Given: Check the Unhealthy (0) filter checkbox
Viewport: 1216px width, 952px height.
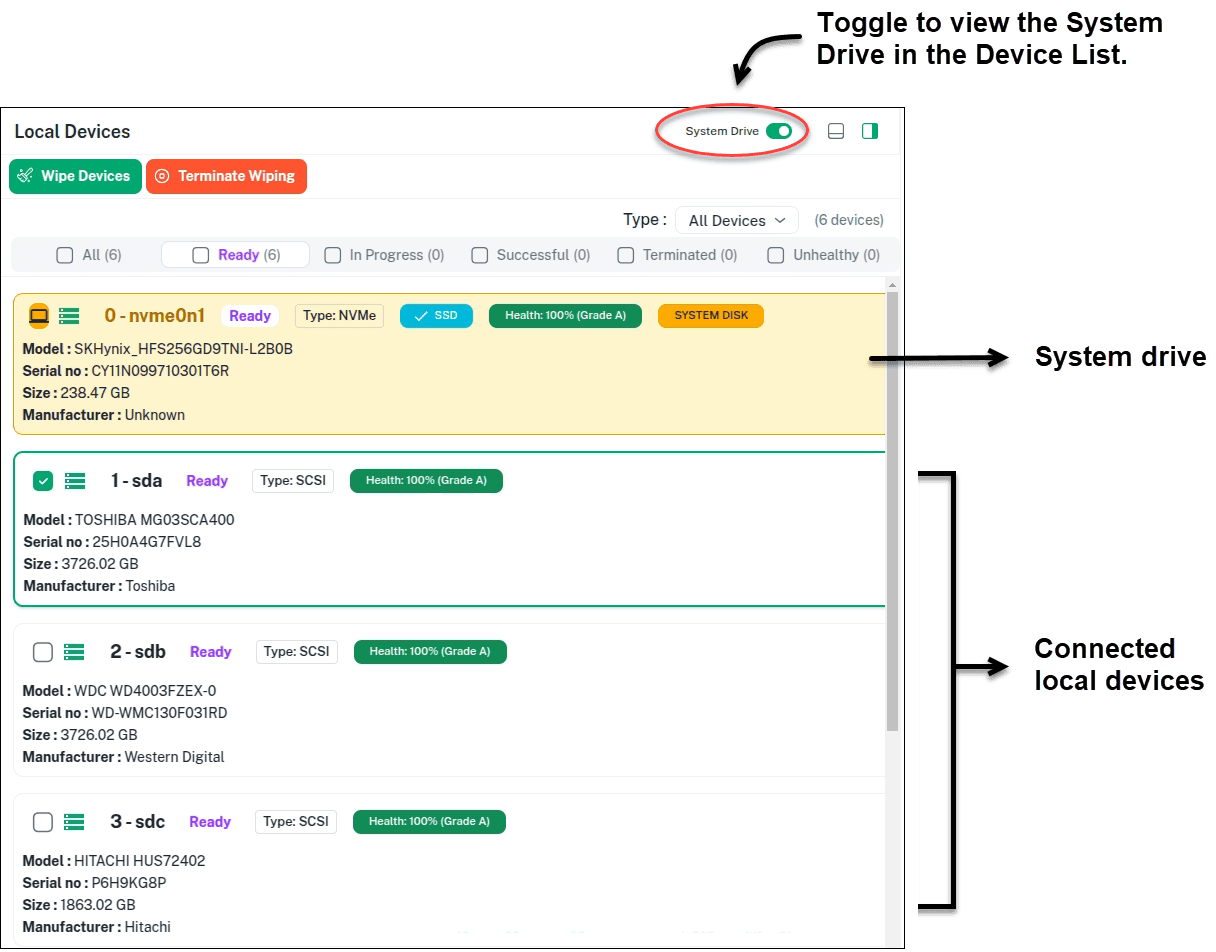Looking at the screenshot, I should pos(776,255).
